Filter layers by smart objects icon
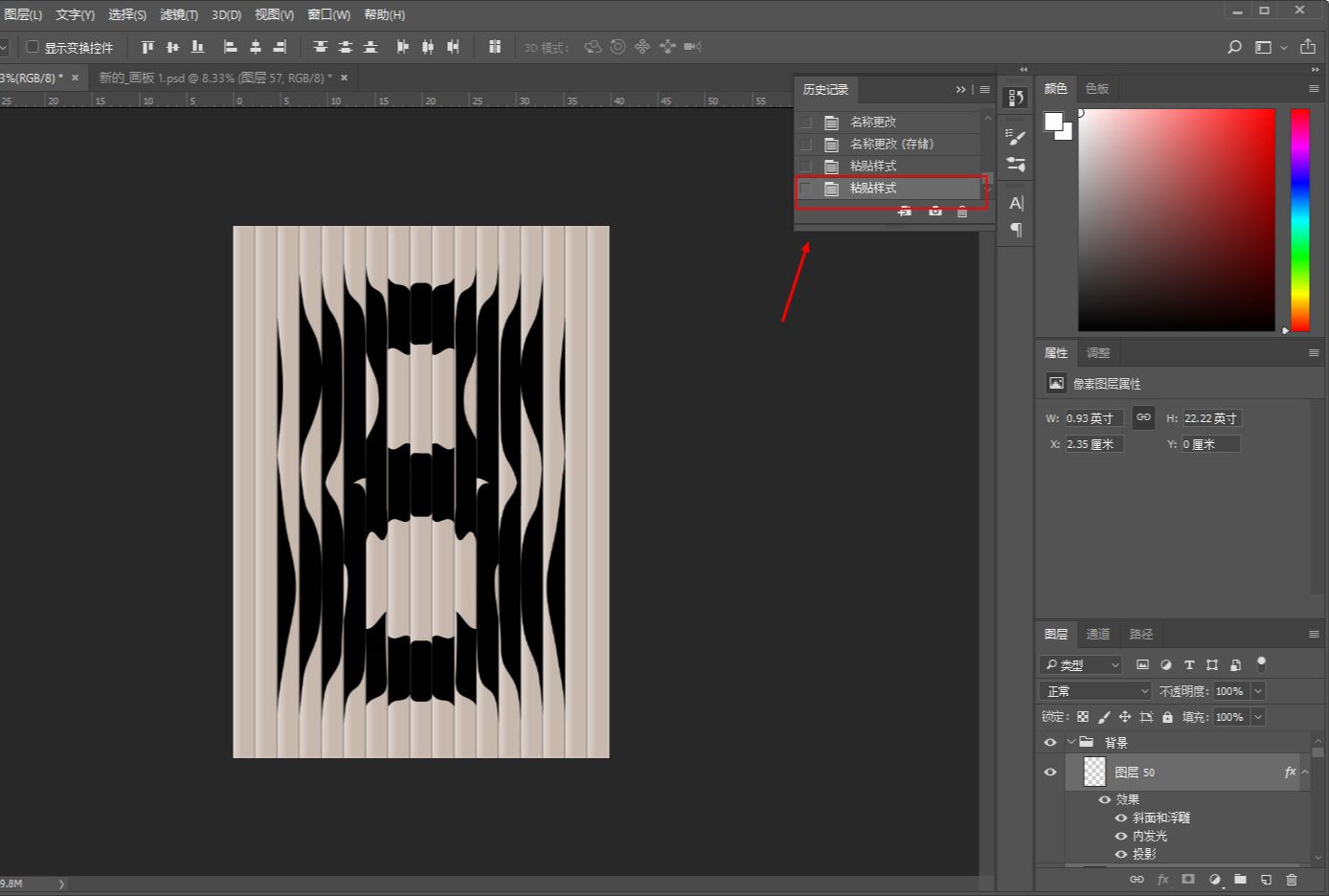Image resolution: width=1329 pixels, height=896 pixels. [x=1235, y=664]
